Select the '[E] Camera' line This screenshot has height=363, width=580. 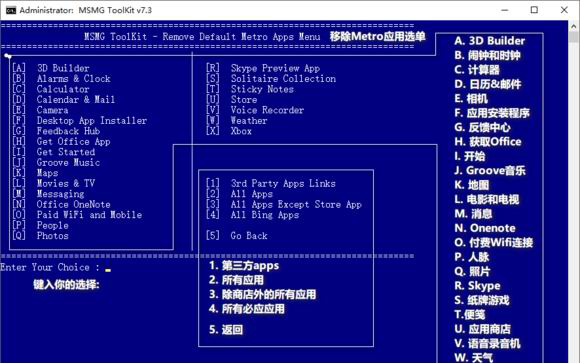[x=40, y=110]
